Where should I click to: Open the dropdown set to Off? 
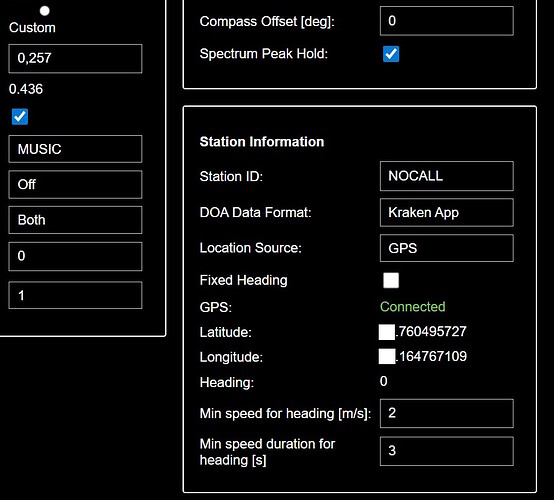pyautogui.click(x=75, y=184)
